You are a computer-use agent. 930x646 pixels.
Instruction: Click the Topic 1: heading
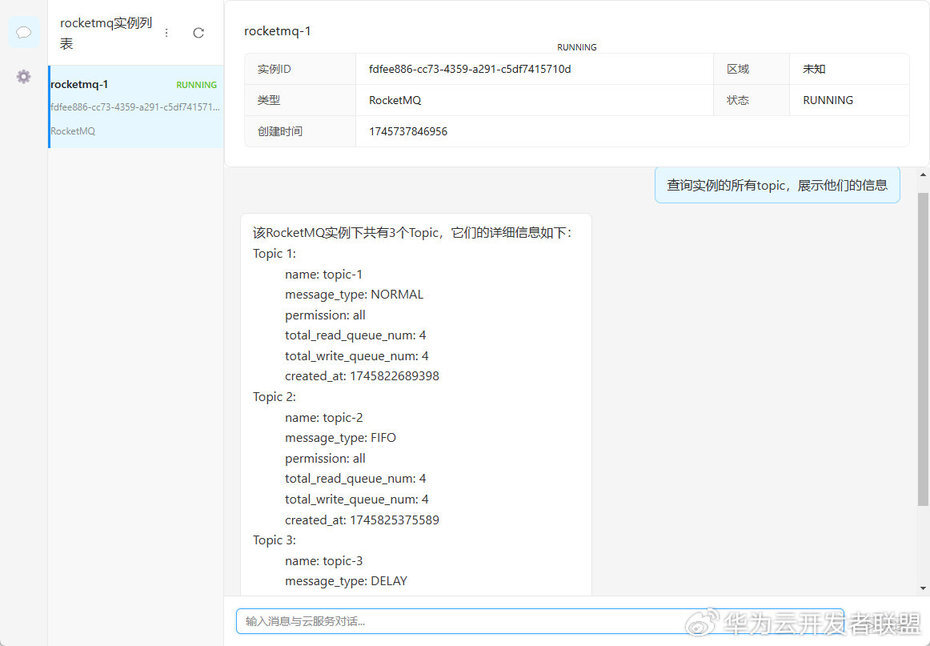pos(274,253)
